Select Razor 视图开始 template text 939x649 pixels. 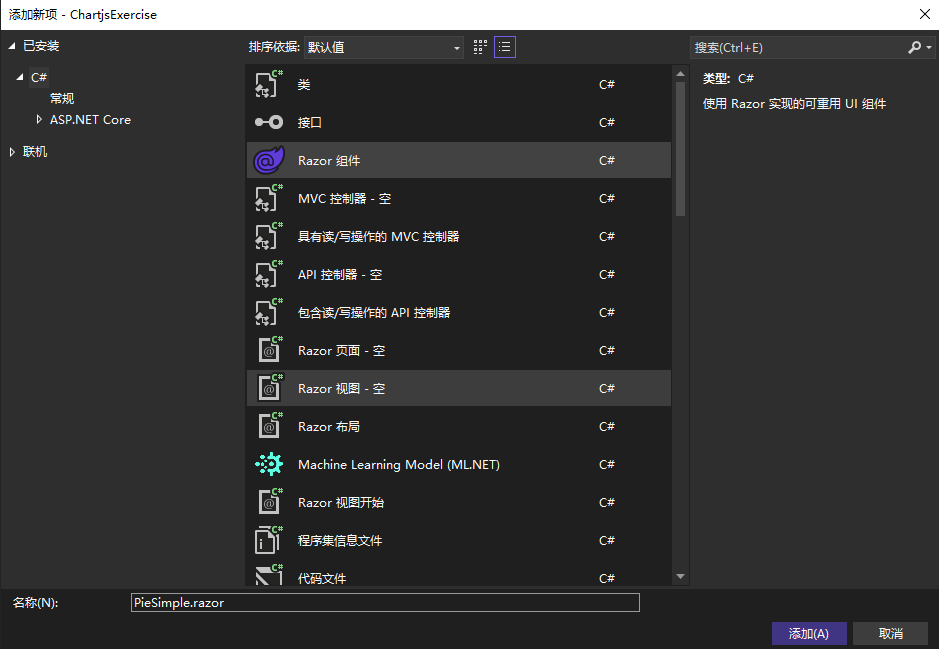pos(341,502)
